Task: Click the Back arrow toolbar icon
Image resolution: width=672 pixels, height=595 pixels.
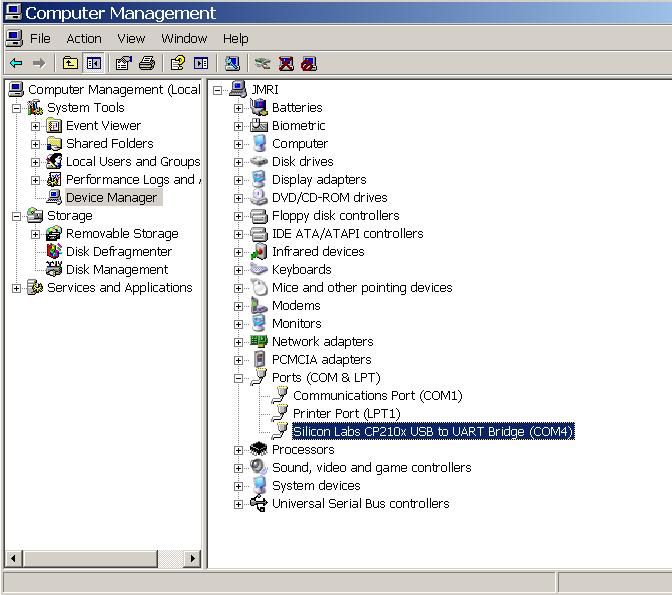Action: [16, 63]
